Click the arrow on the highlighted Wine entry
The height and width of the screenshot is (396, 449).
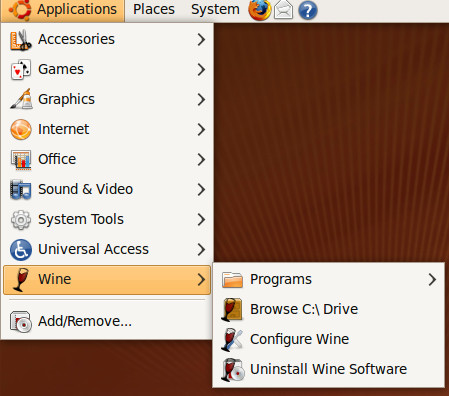tap(201, 279)
